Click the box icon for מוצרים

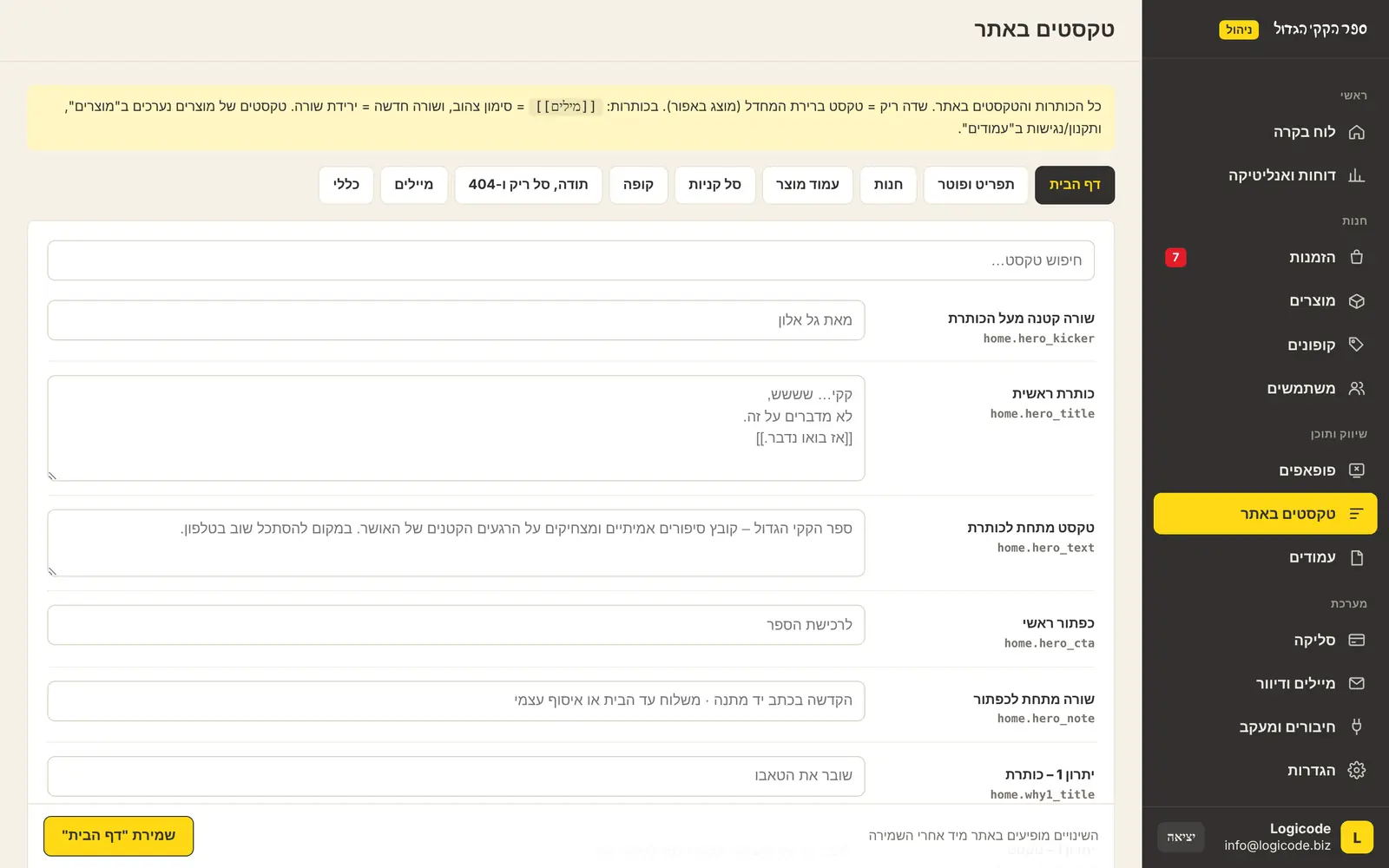point(1357,301)
